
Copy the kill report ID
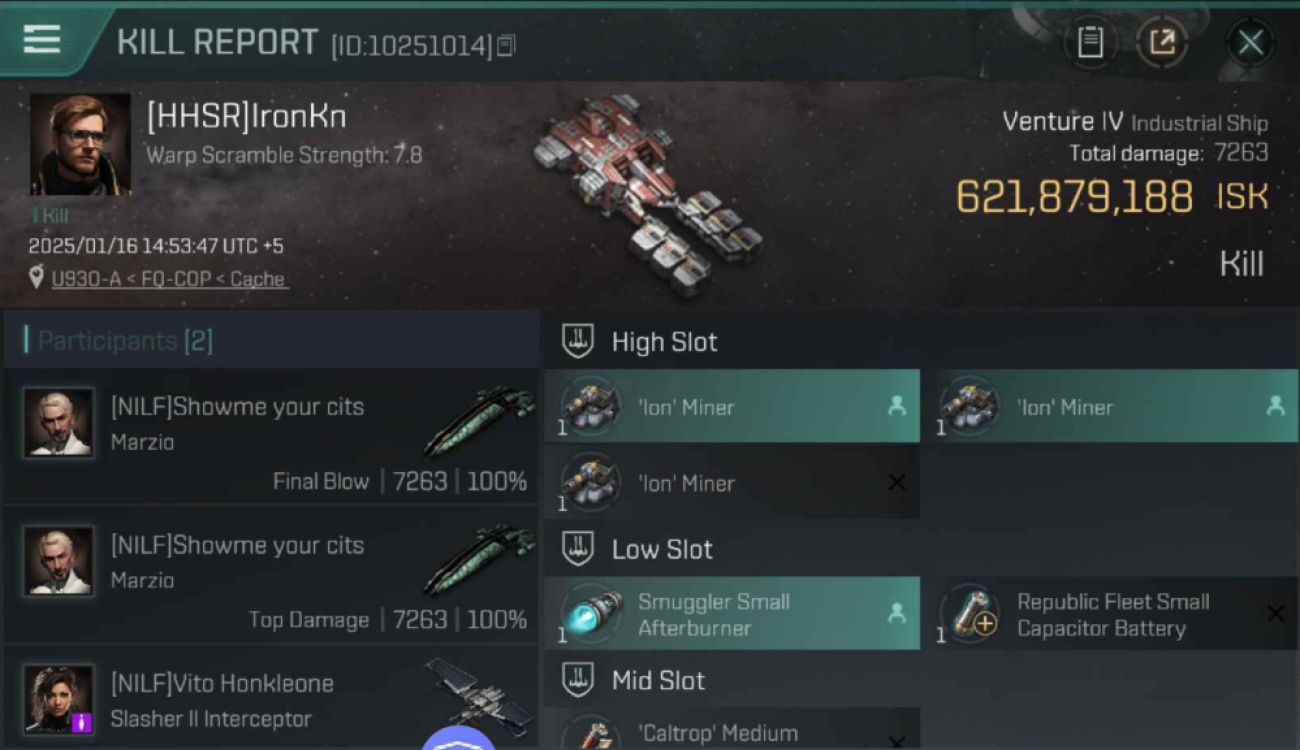pos(506,45)
